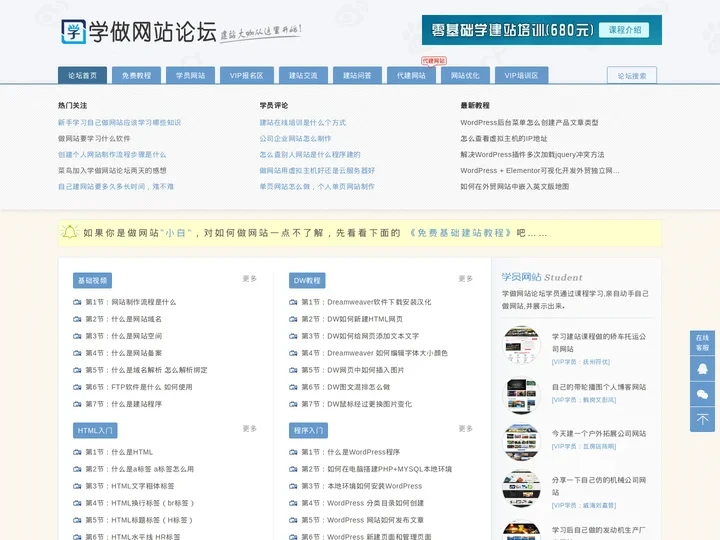Go to the 论坛首页 tab

[83, 75]
